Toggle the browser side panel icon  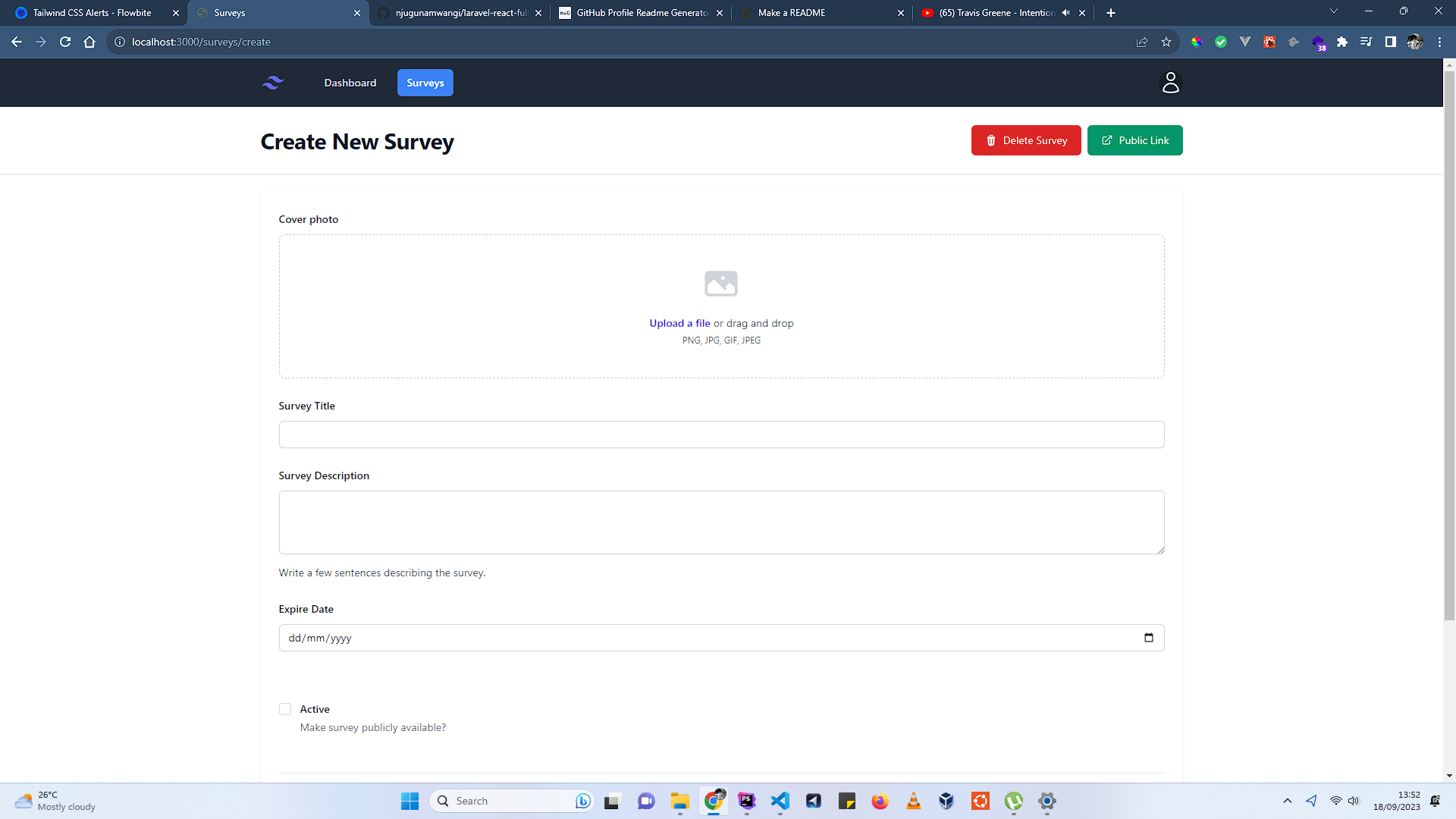(1390, 42)
